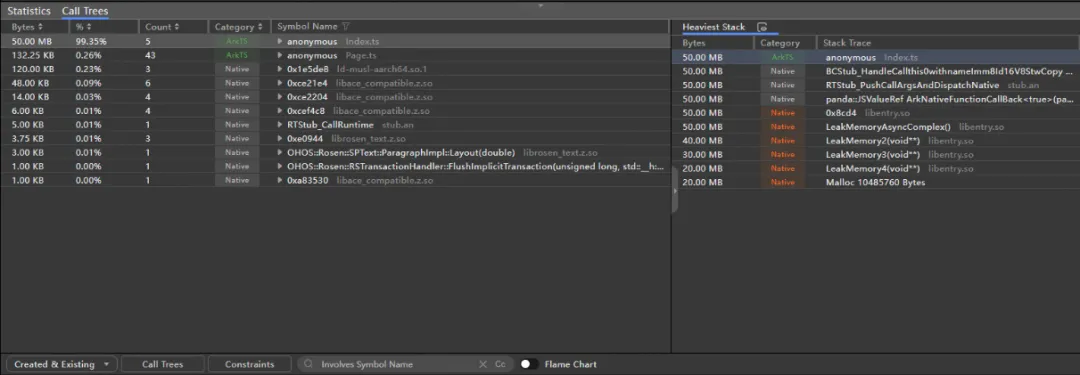Screen dimensions: 1080x375
Task: Select the LeakMemory2(void**) stack frame
Action: (900, 141)
